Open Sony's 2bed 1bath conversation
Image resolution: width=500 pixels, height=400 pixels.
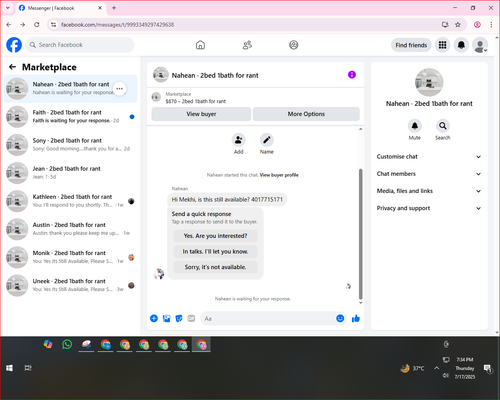pyautogui.click(x=70, y=145)
